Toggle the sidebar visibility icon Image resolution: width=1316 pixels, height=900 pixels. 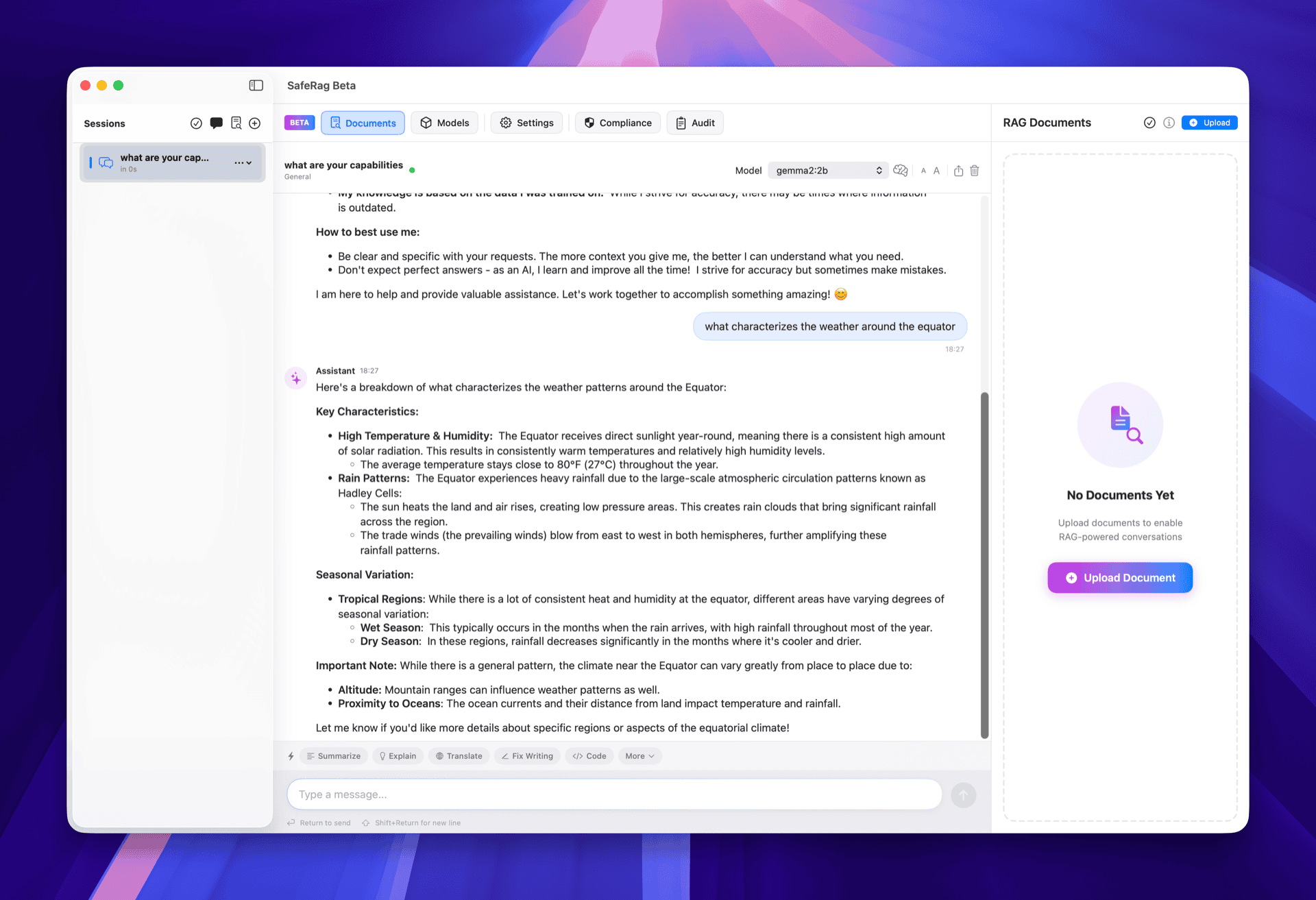click(x=256, y=85)
